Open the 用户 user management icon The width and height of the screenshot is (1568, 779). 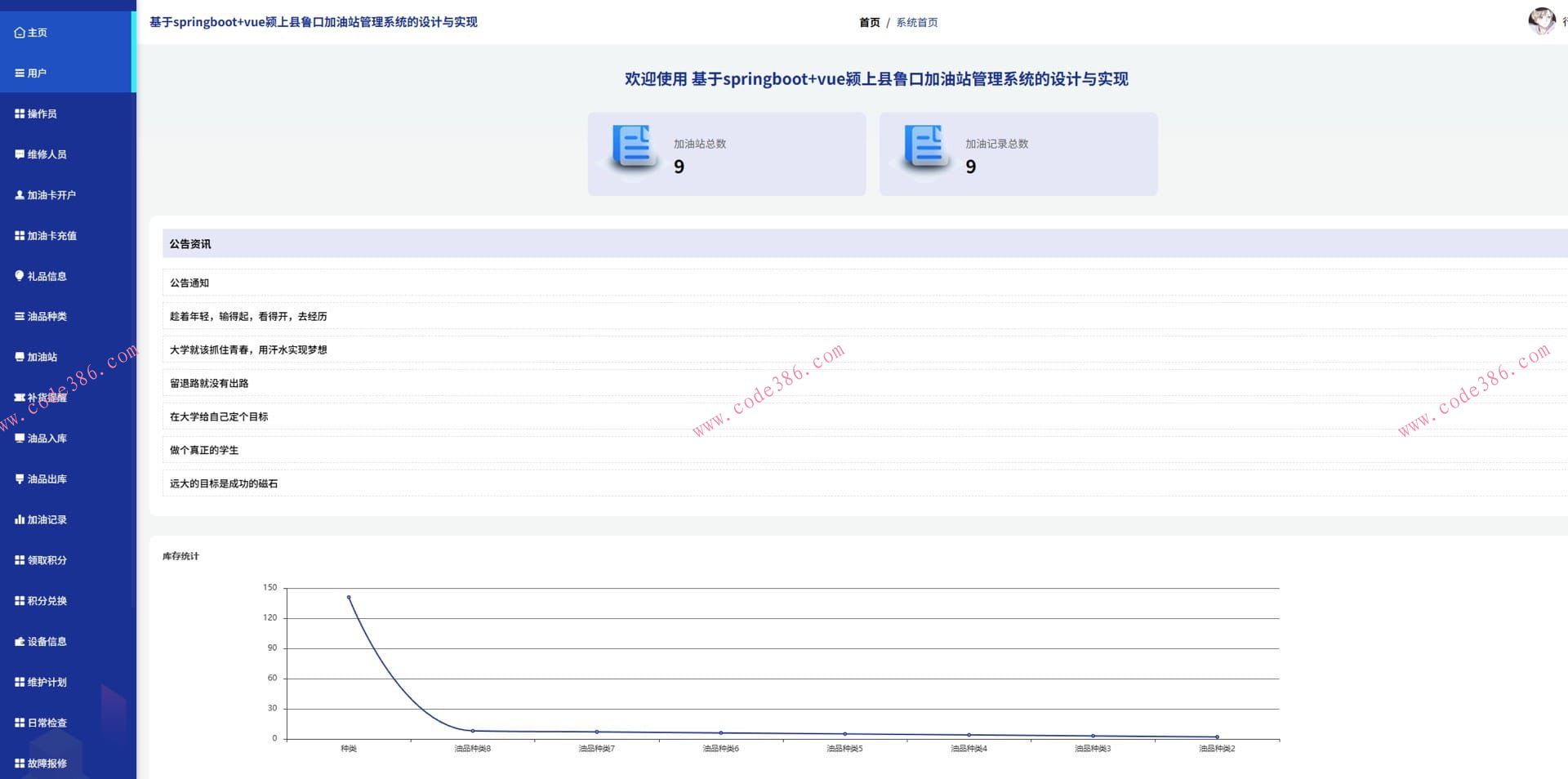(20, 73)
